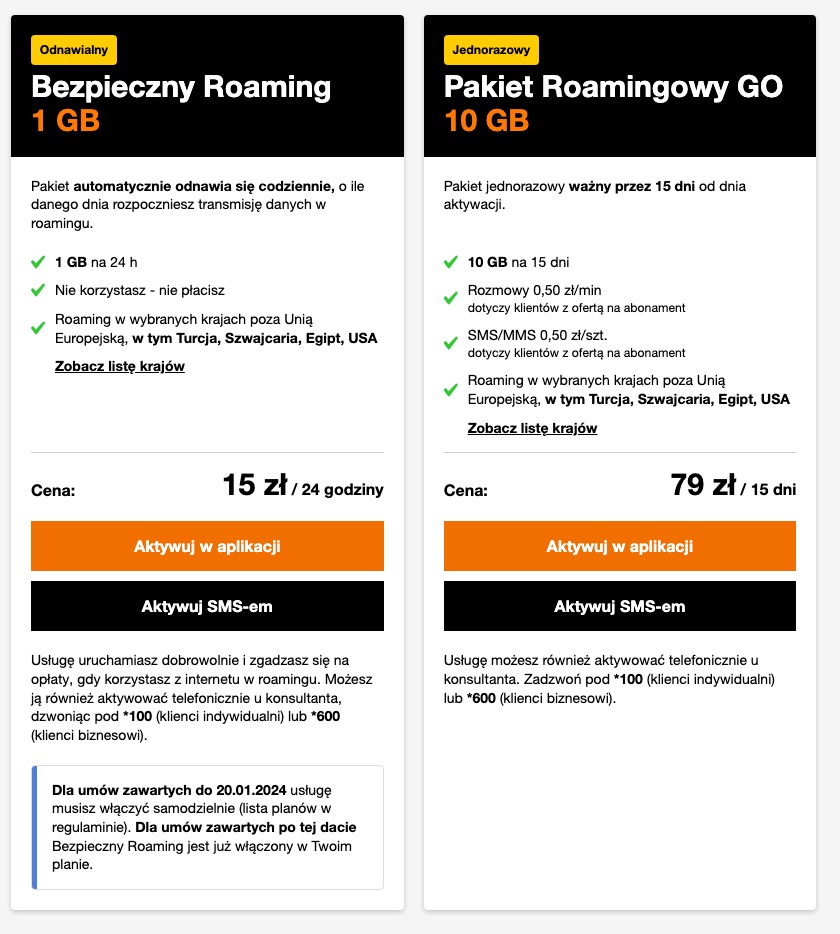Click checkmark beside Pakiet GO roaming countries text
Viewport: 840px width, 934px height.
[451, 390]
